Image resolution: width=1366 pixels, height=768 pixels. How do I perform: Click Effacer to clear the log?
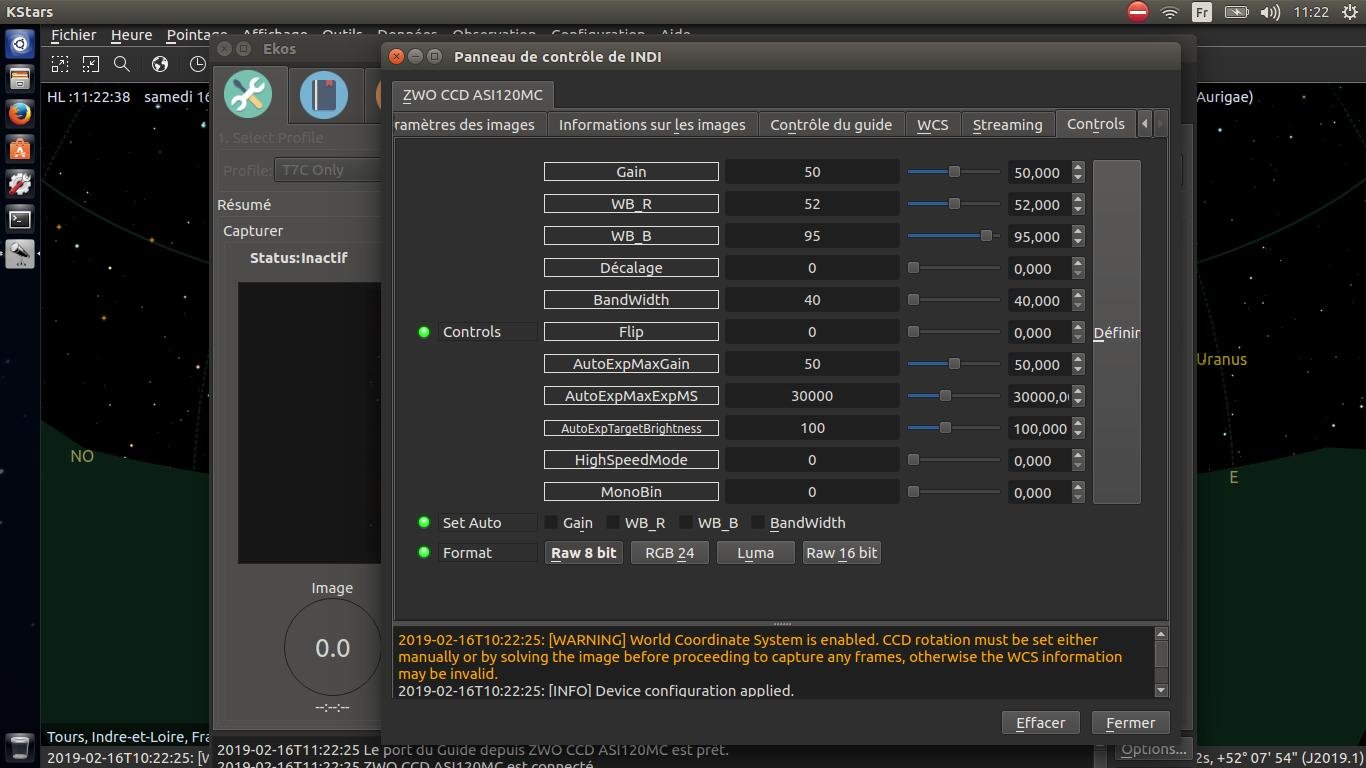(x=1041, y=723)
